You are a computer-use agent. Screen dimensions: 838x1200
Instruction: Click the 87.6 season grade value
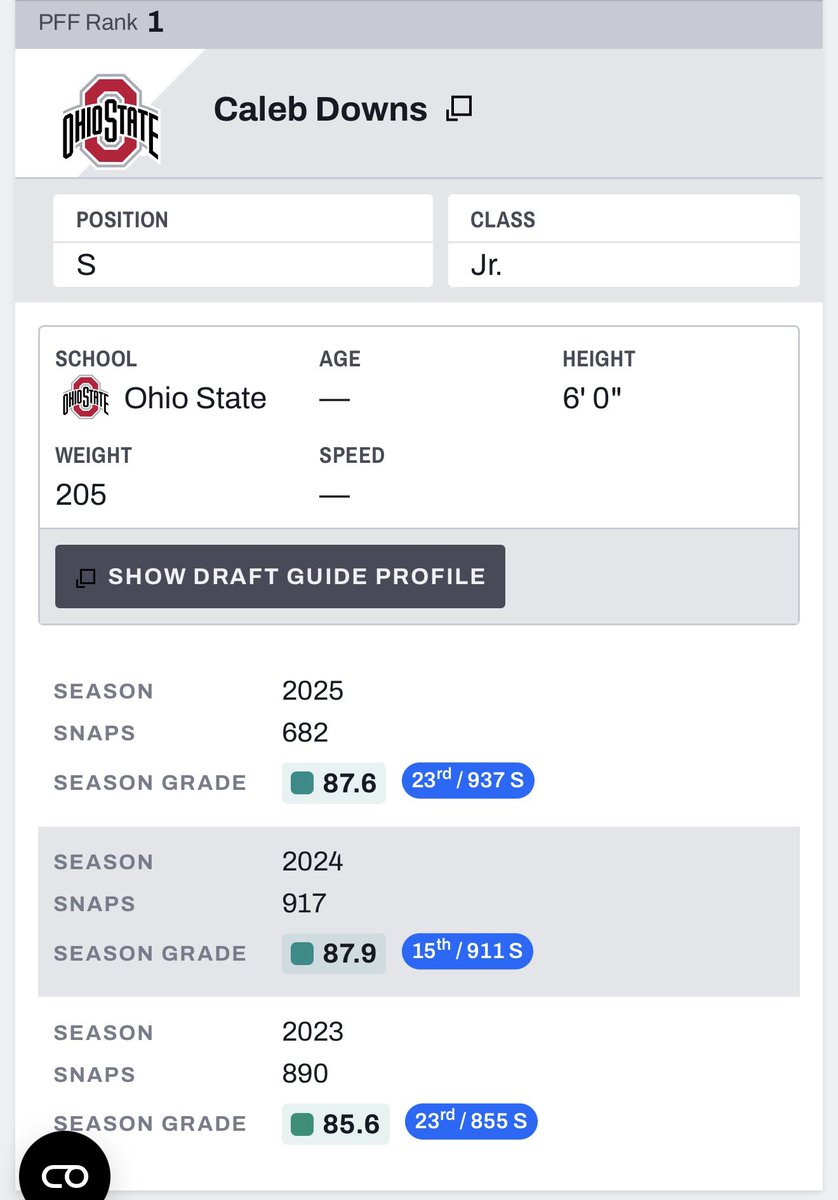(x=349, y=783)
